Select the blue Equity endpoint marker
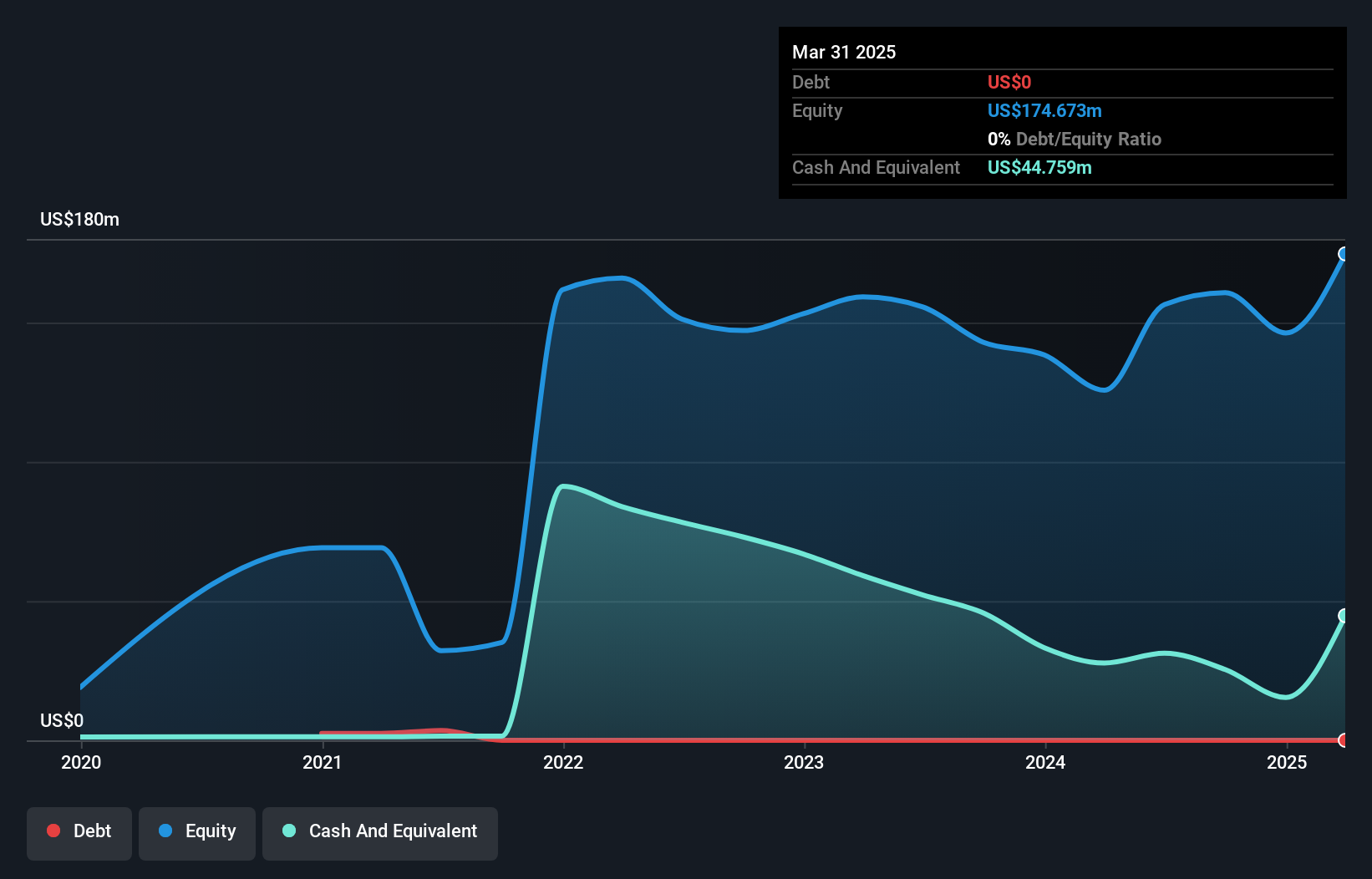1372x879 pixels. pyautogui.click(x=1344, y=254)
